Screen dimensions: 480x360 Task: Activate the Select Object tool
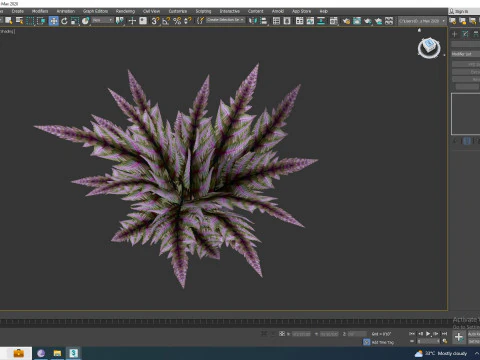click(8, 21)
